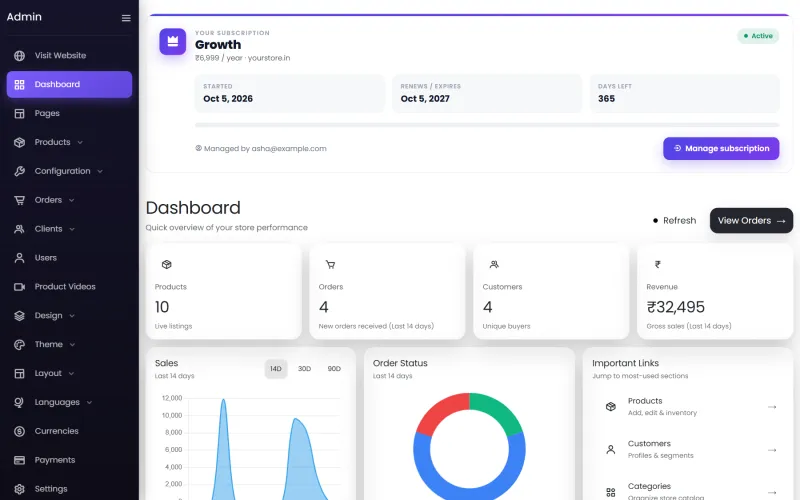Click the View Orders button
The height and width of the screenshot is (500, 800).
click(751, 220)
